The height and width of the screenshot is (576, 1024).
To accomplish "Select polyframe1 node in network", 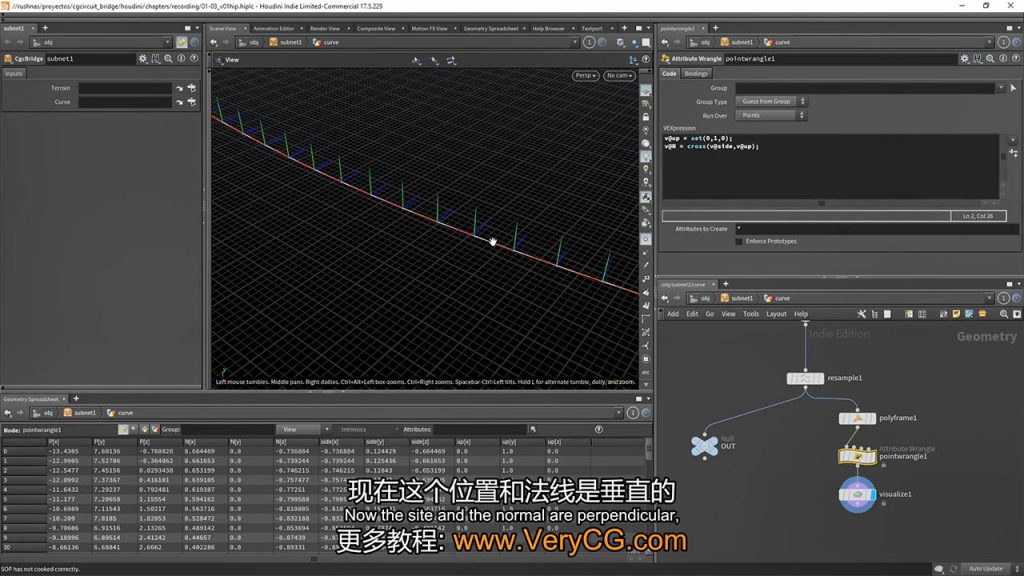I will point(857,418).
